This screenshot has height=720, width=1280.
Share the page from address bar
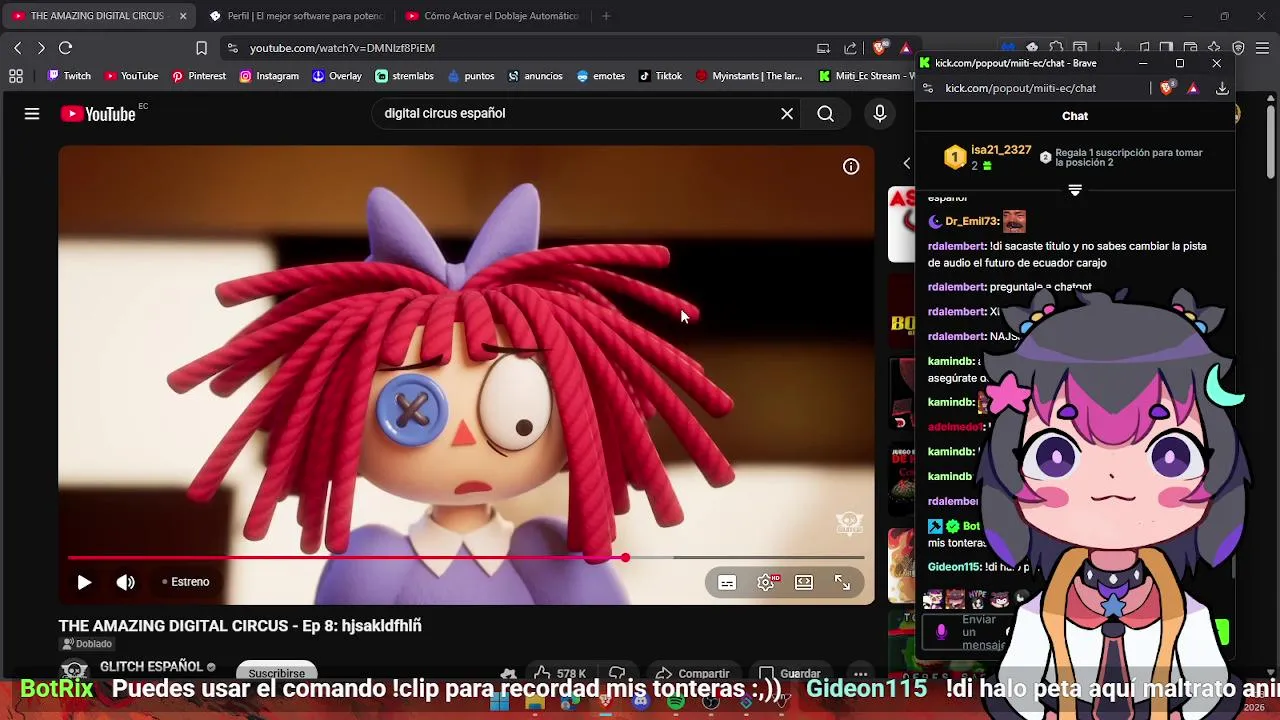850,48
